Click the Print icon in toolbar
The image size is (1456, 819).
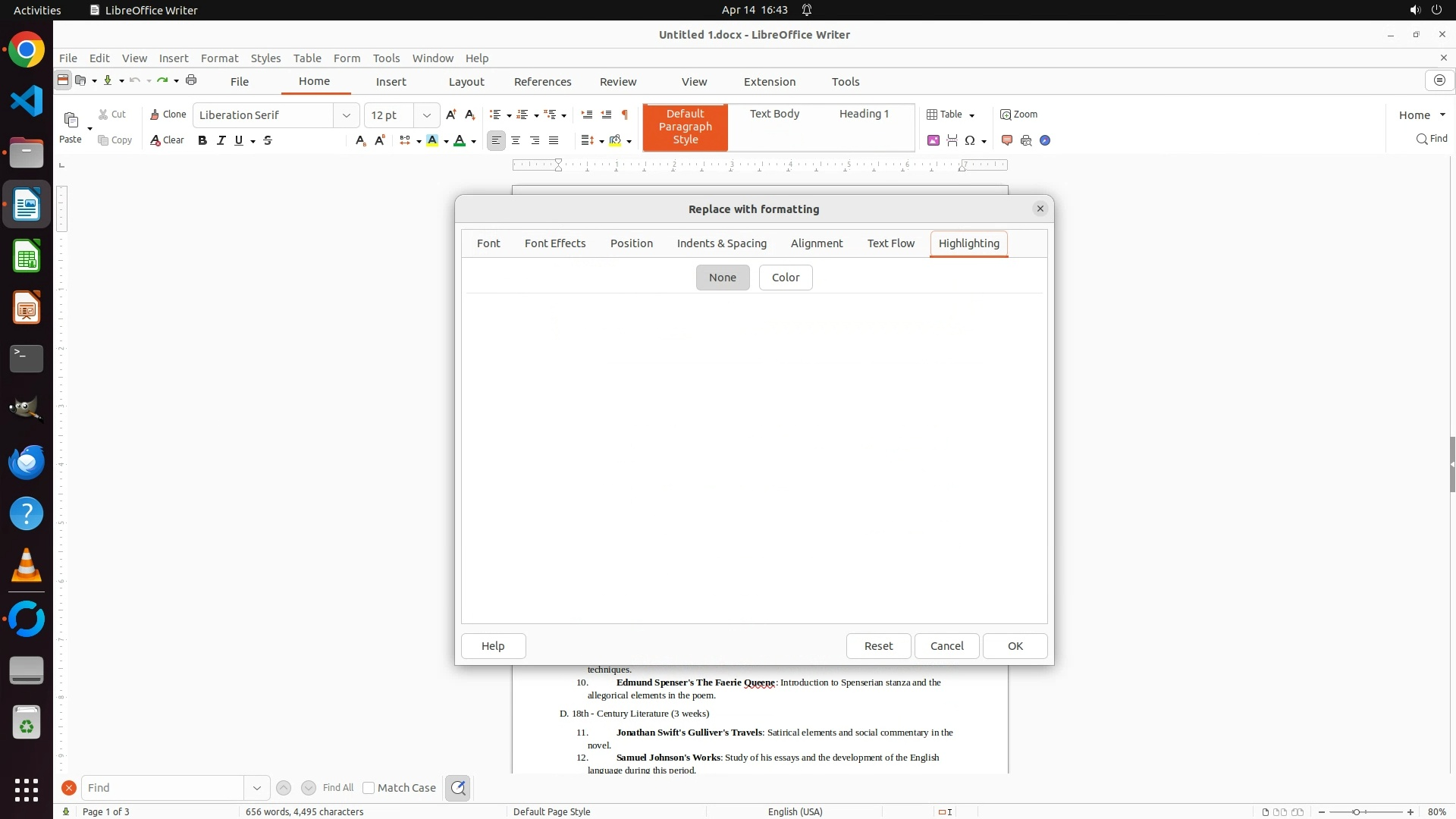coord(191,80)
